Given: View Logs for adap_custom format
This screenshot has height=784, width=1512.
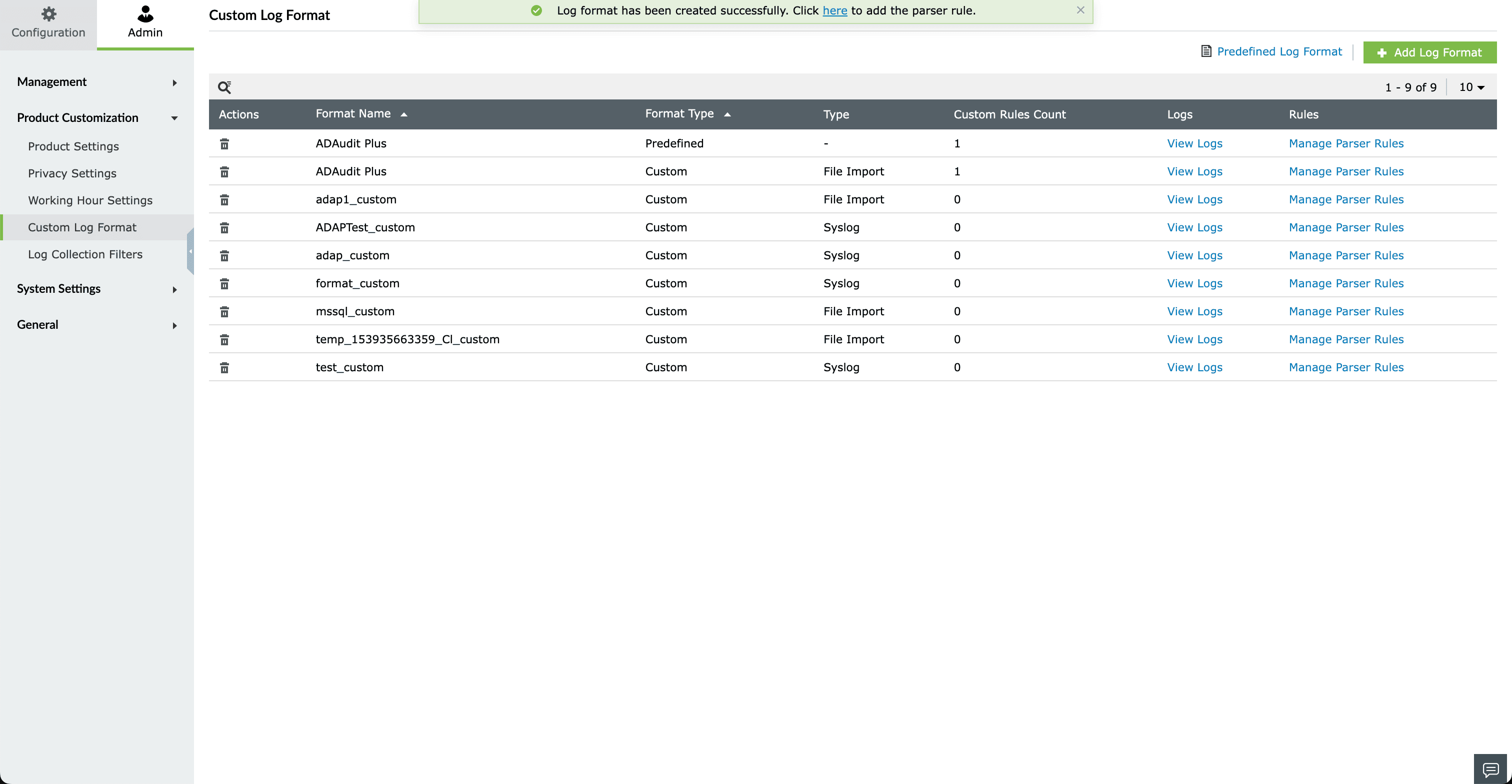Looking at the screenshot, I should [x=1194, y=256].
